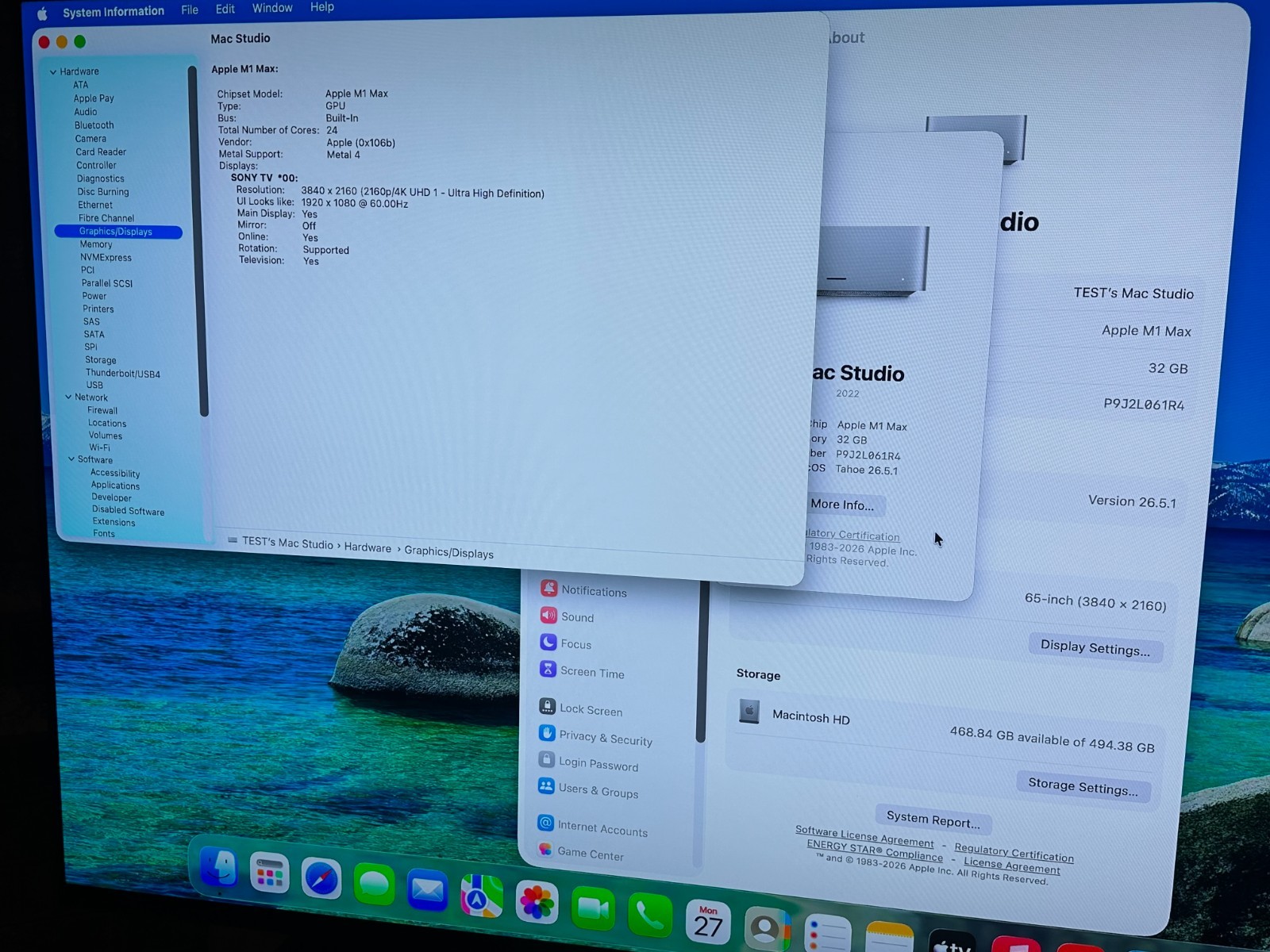Click Notifications icon in Settings sidebar
This screenshot has width=1270, height=952.
coord(548,588)
